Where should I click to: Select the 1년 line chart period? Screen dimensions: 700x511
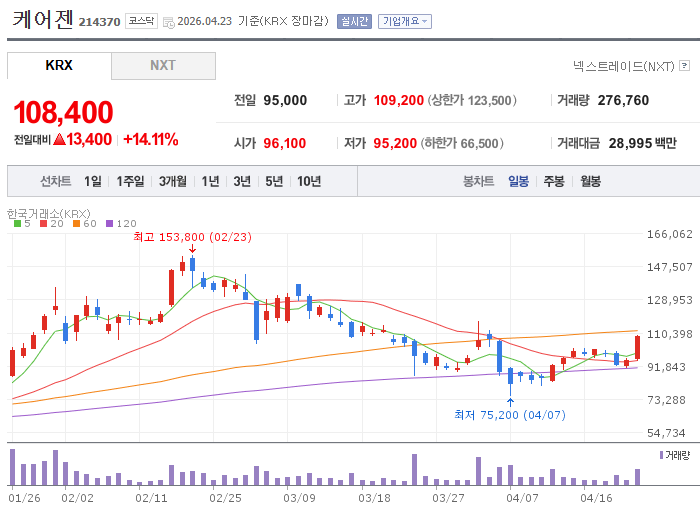[x=210, y=181]
